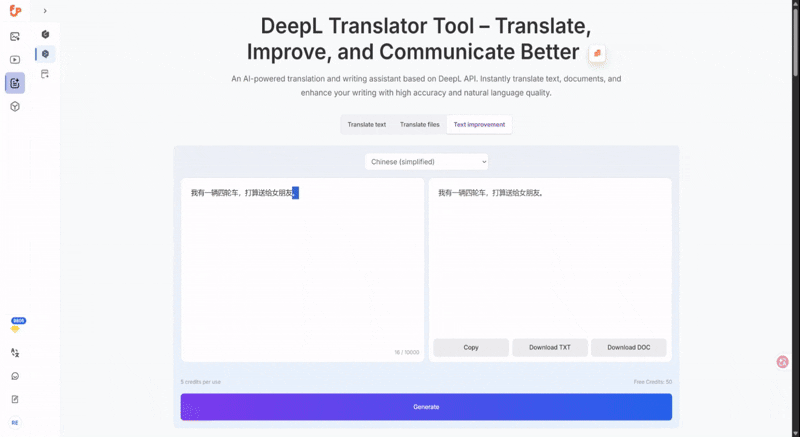The height and width of the screenshot is (437, 800).
Task: Click the Download TXT button
Action: (550, 347)
